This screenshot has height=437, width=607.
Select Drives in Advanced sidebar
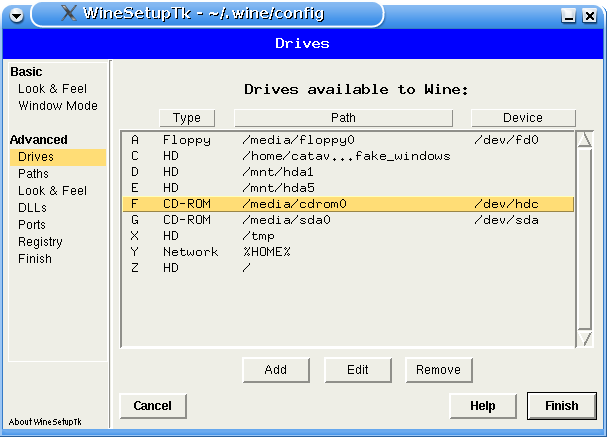click(x=58, y=157)
